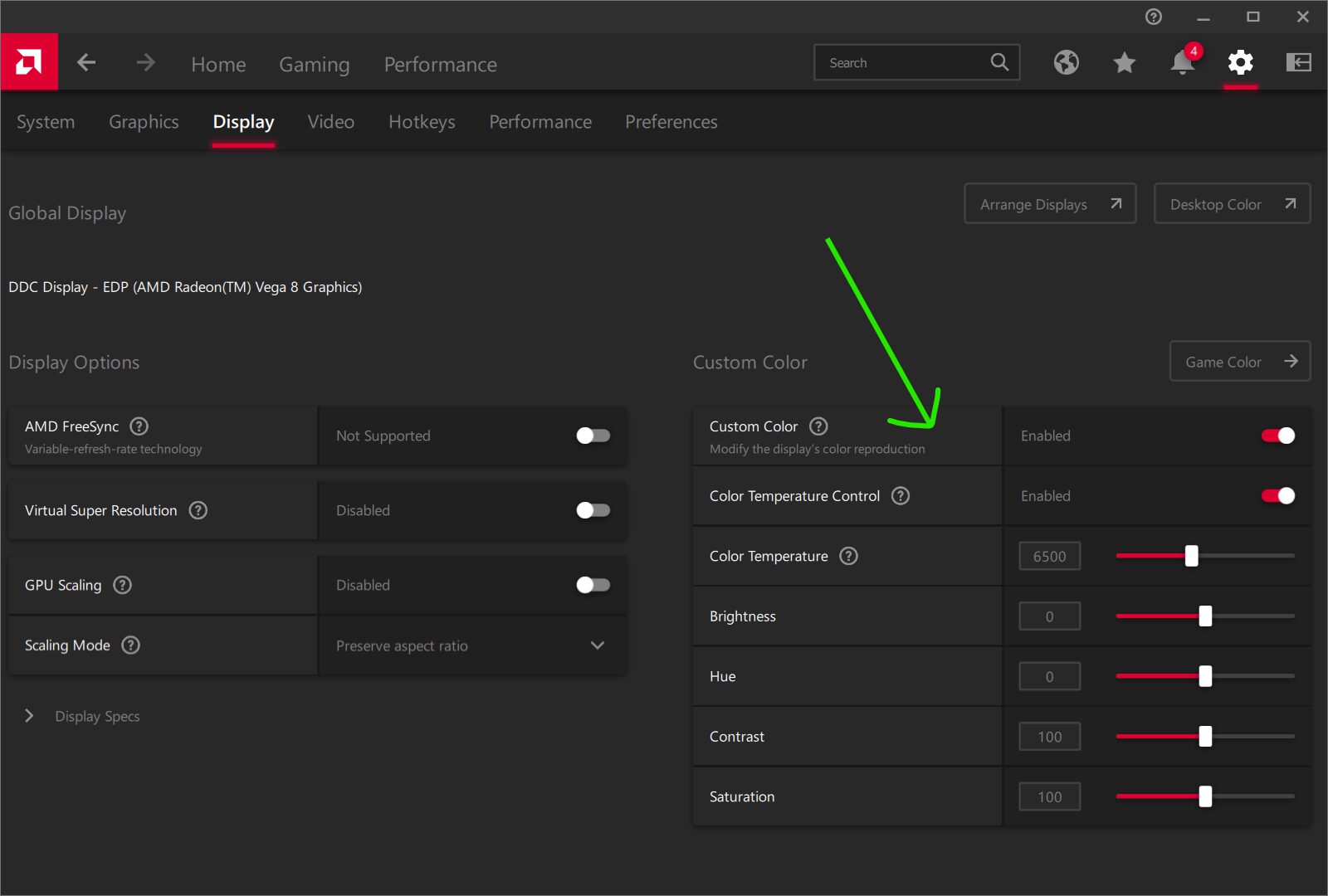This screenshot has width=1328, height=896.
Task: Click the AMD logo icon
Action: (29, 61)
